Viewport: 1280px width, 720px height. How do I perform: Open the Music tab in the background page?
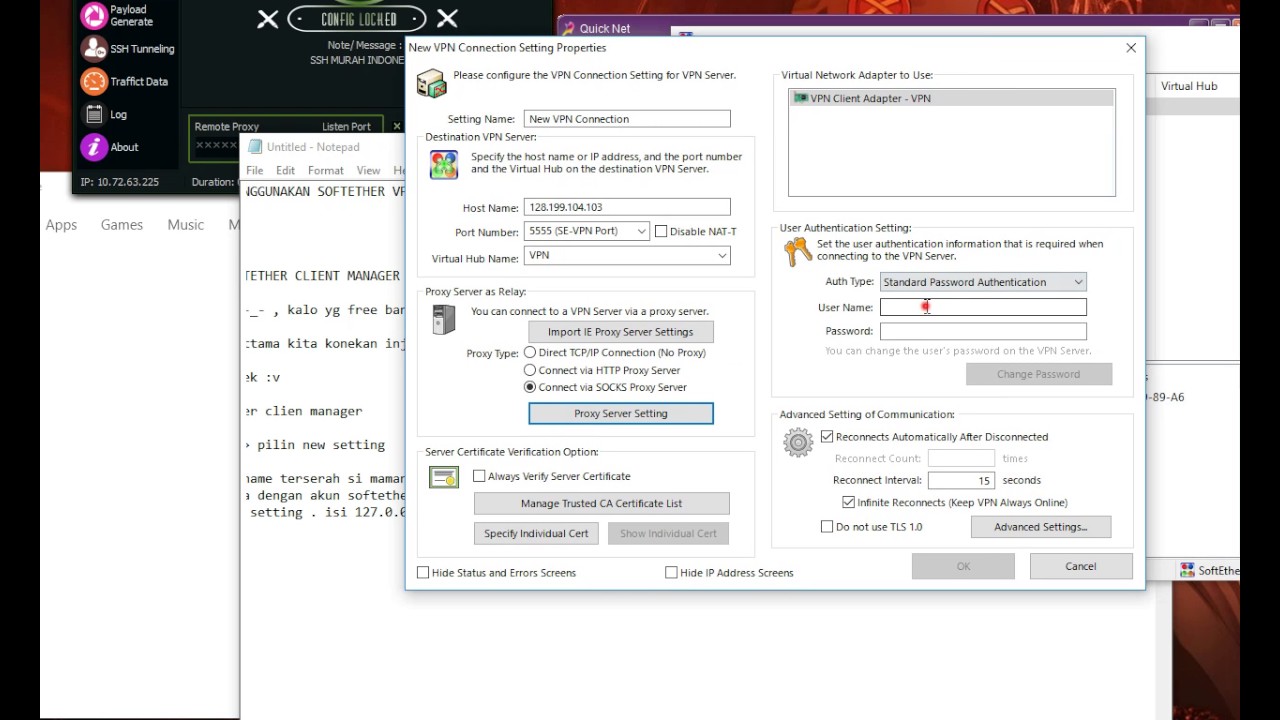tap(185, 225)
